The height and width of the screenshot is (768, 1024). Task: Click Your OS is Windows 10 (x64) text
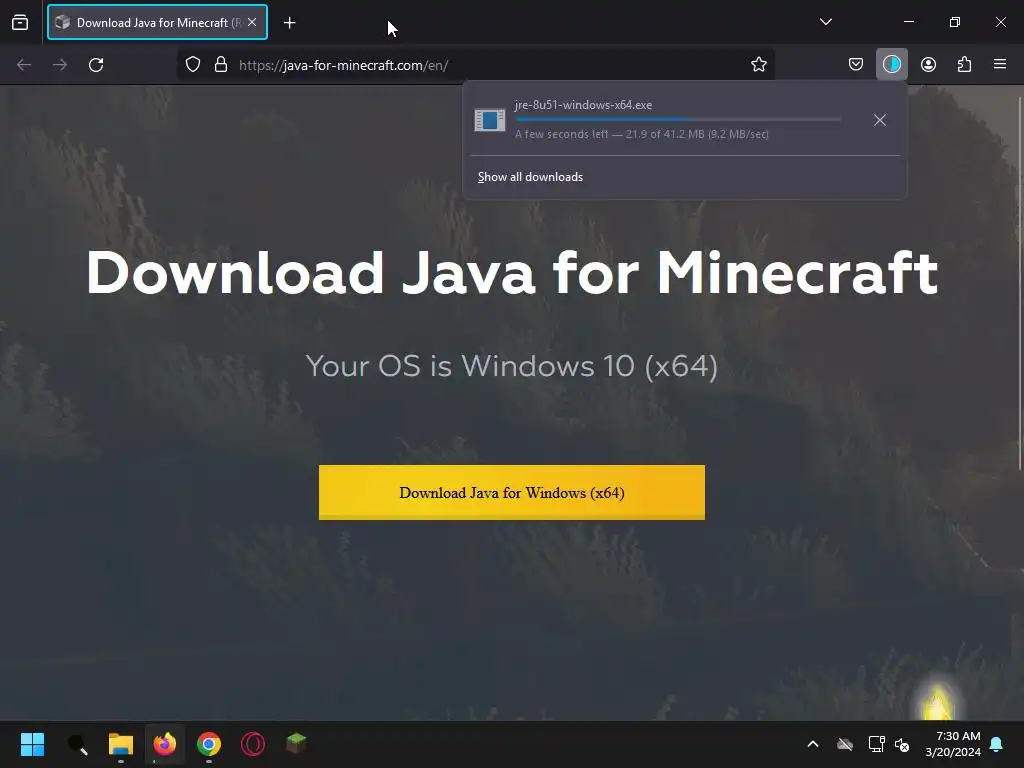(x=512, y=366)
